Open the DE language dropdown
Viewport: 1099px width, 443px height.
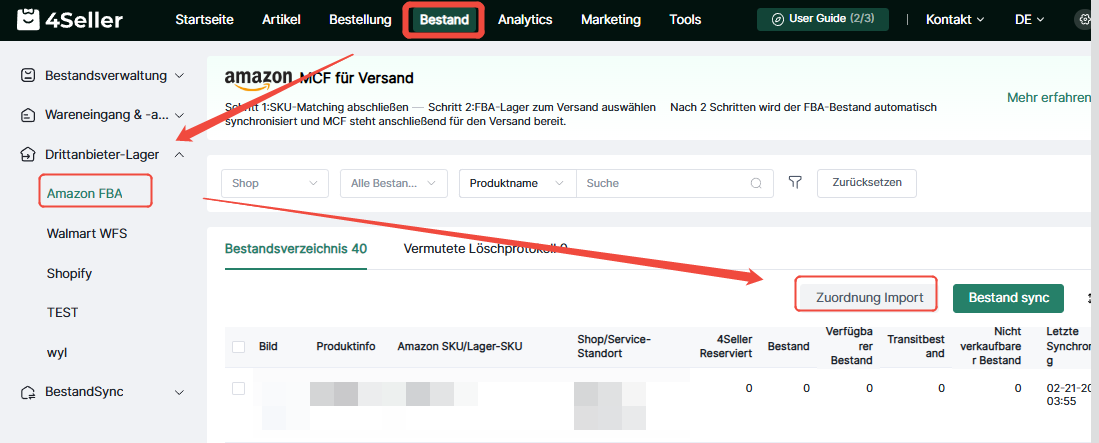(x=1030, y=20)
